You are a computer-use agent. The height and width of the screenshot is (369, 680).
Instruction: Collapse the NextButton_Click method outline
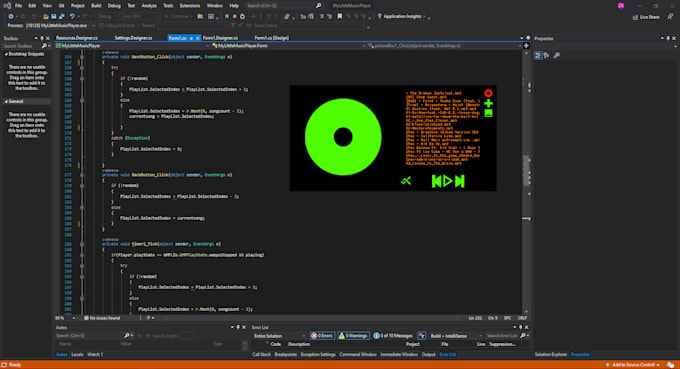point(82,57)
